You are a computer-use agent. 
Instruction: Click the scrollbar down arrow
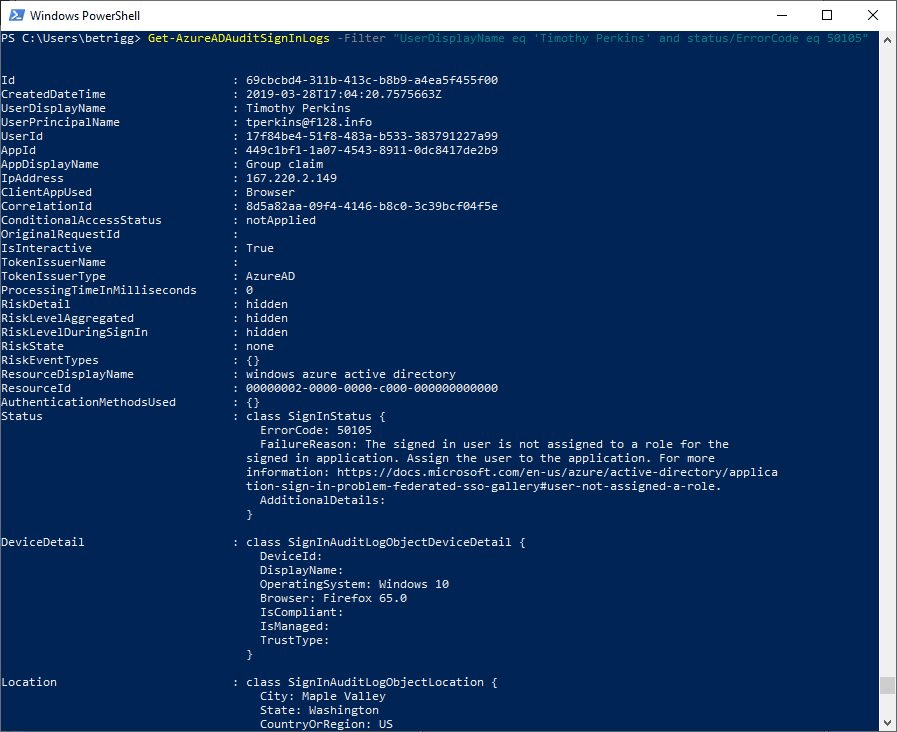(x=885, y=719)
